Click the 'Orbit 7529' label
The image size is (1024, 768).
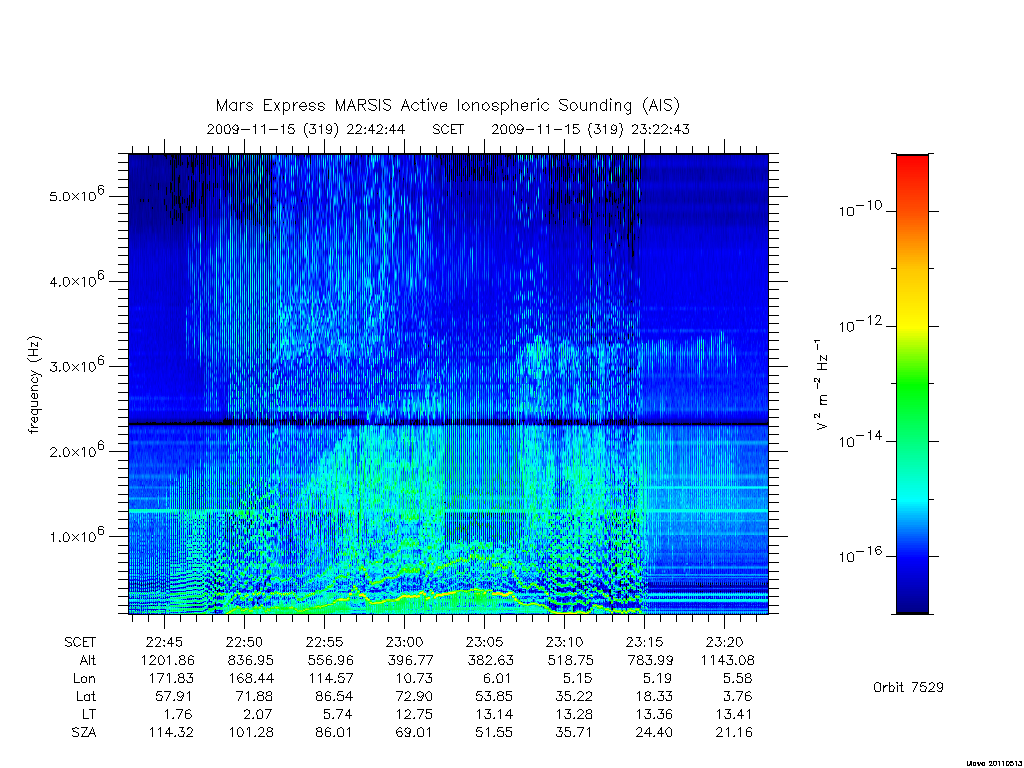908,687
